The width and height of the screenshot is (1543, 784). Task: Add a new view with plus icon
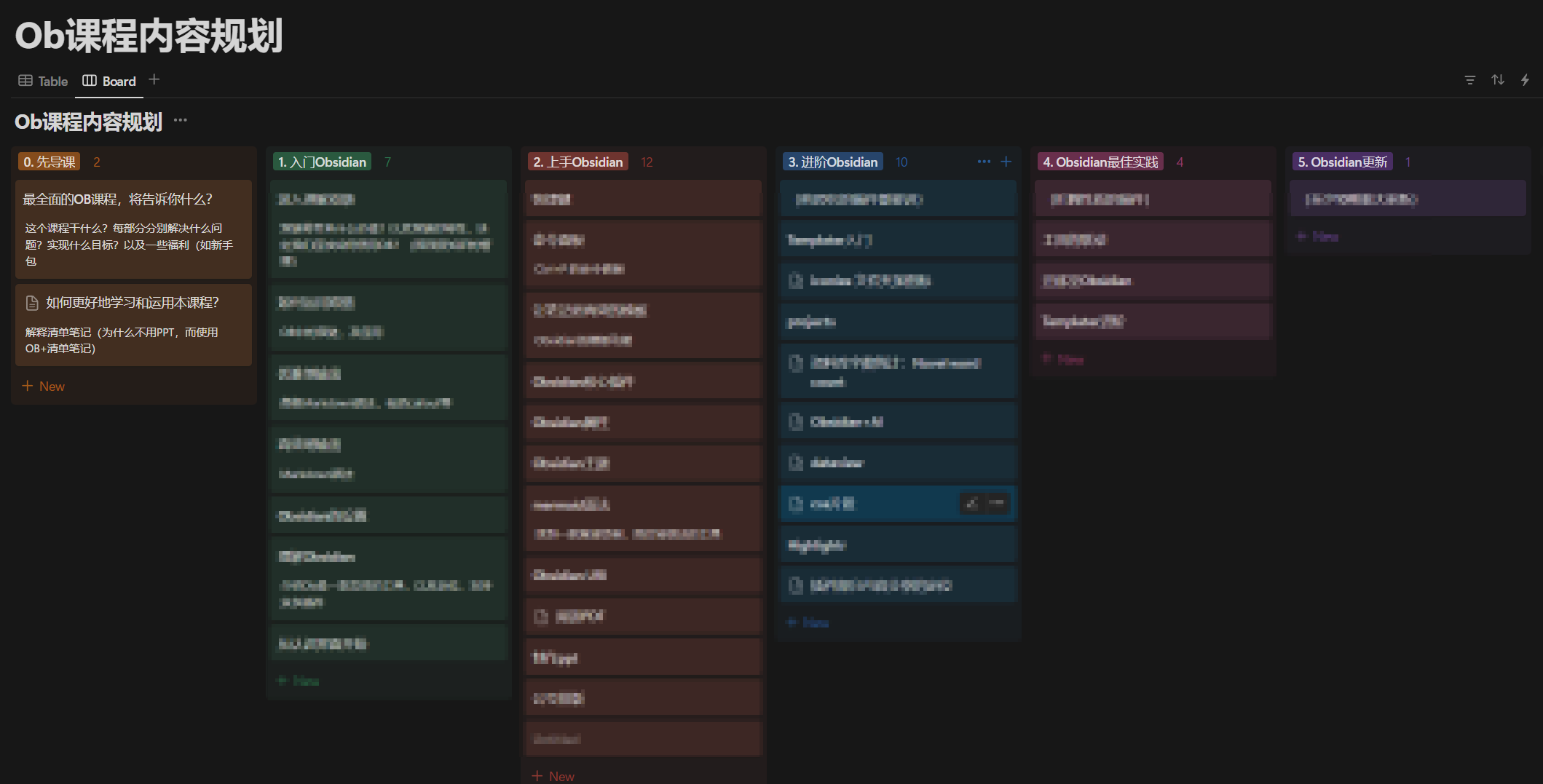[154, 79]
